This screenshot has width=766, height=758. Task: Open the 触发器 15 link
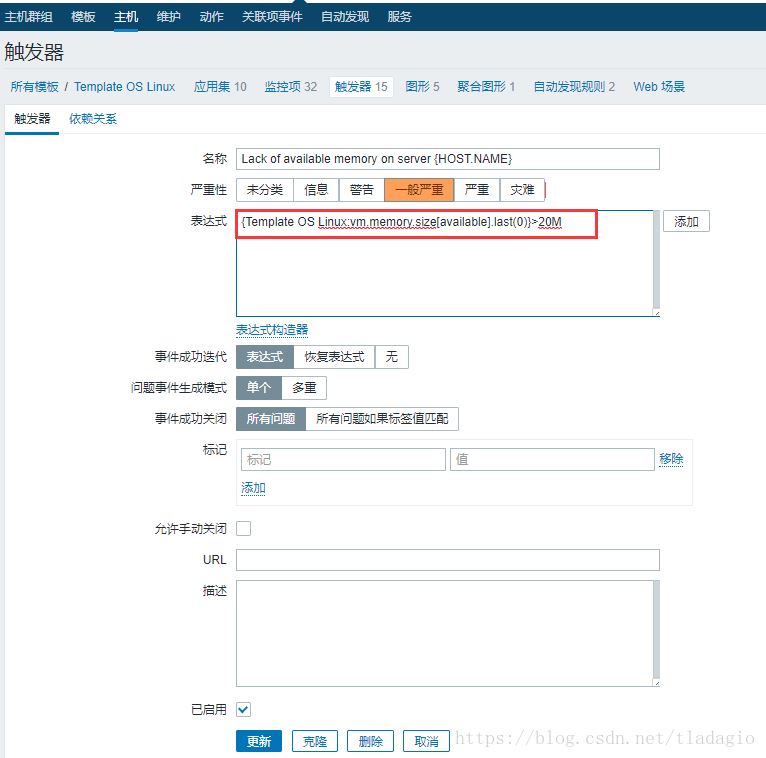coord(361,87)
